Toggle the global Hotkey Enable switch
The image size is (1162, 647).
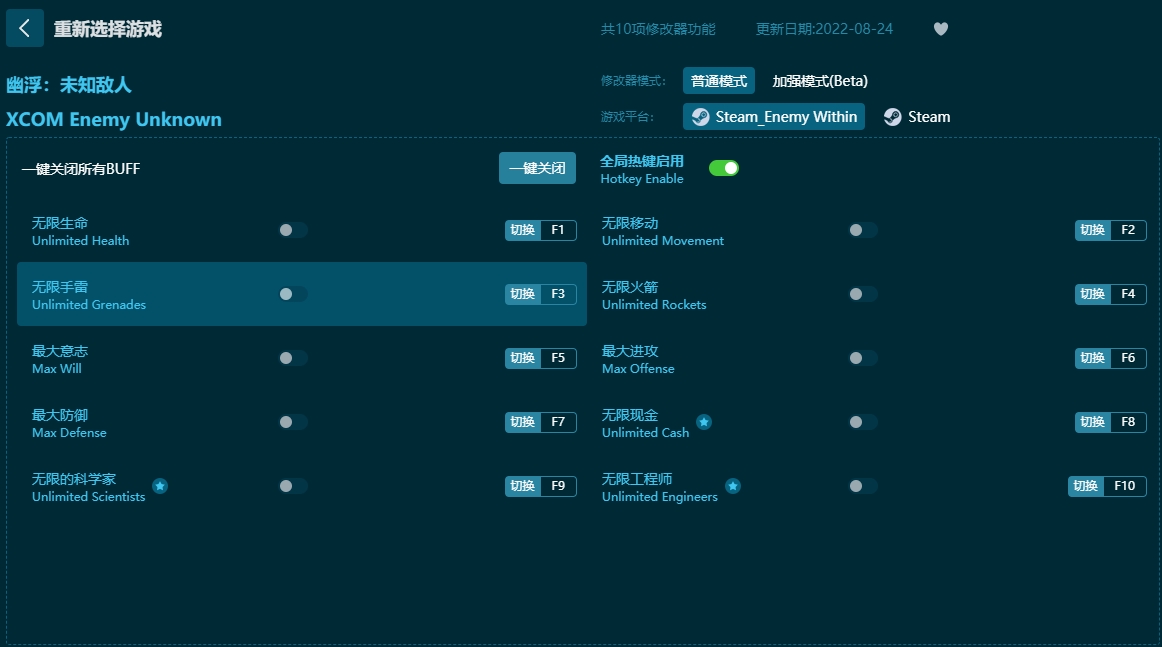point(723,168)
